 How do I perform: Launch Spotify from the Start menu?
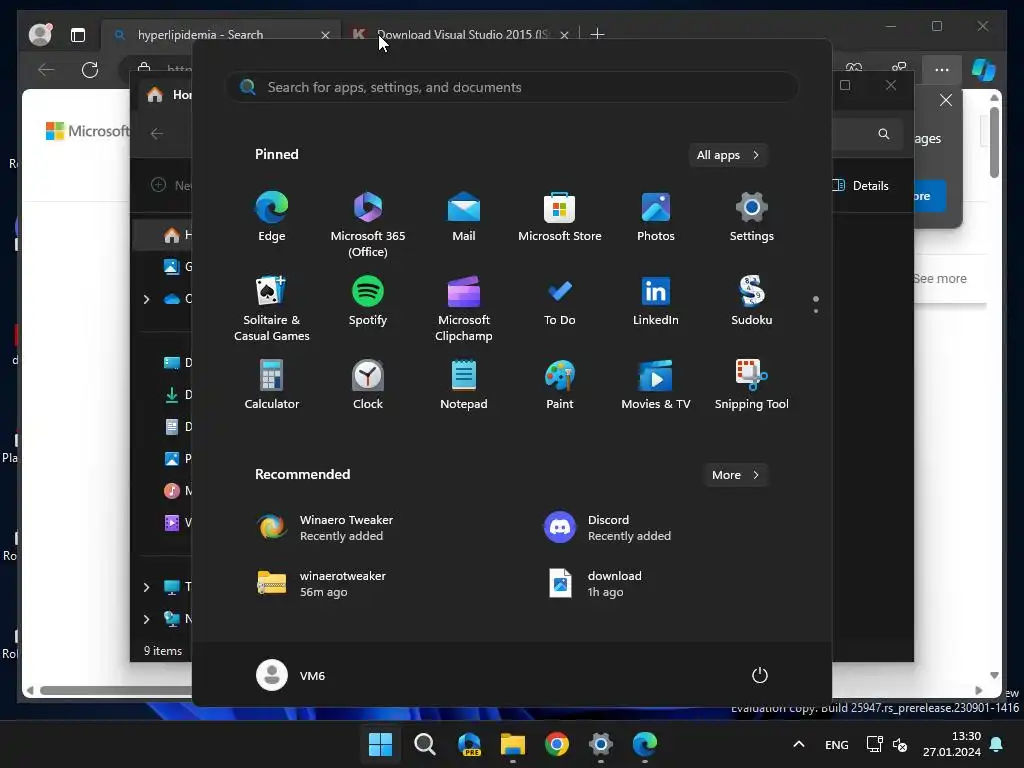click(368, 301)
